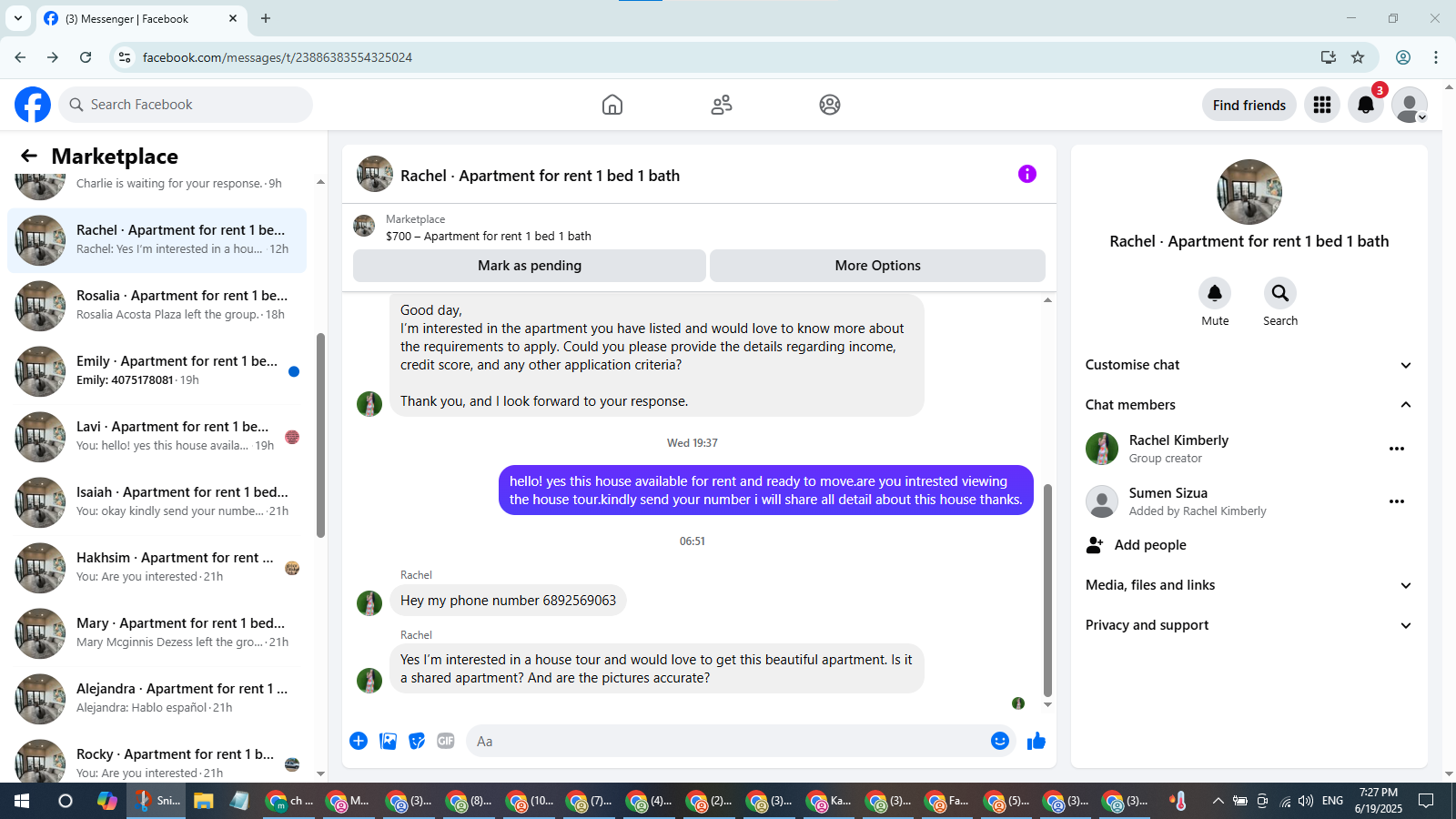Open the Copilot taskbar icon
This screenshot has width=1456, height=819.
point(107,801)
